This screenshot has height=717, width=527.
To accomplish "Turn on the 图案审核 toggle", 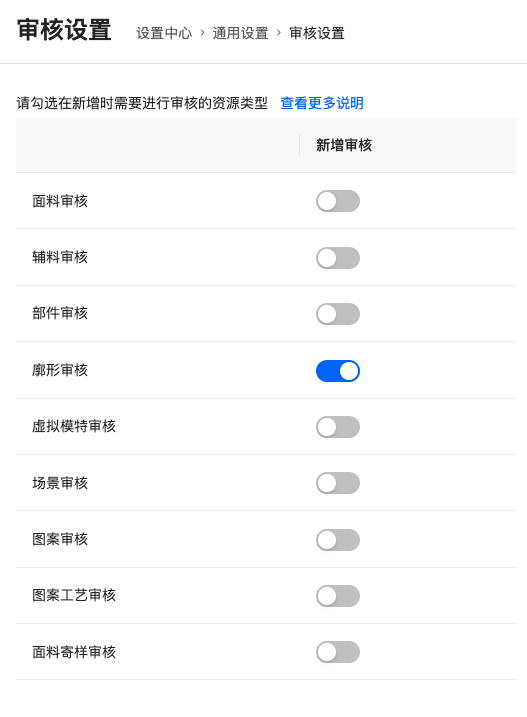I will [x=338, y=540].
